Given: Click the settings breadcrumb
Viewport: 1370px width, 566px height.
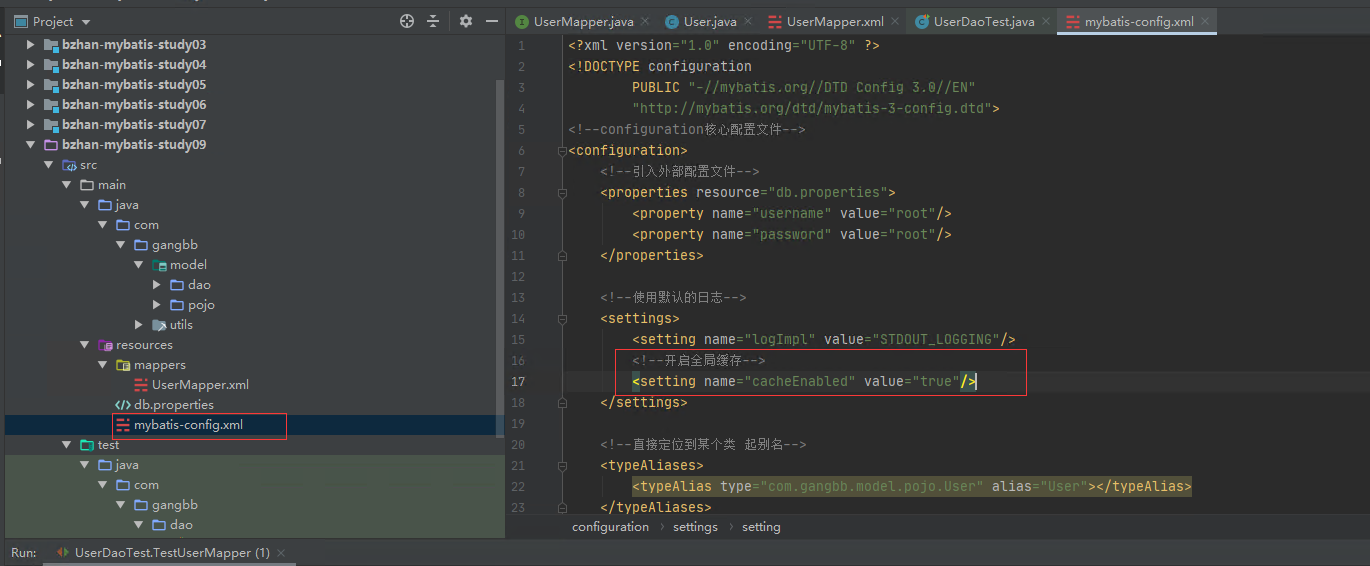Looking at the screenshot, I should coord(695,527).
